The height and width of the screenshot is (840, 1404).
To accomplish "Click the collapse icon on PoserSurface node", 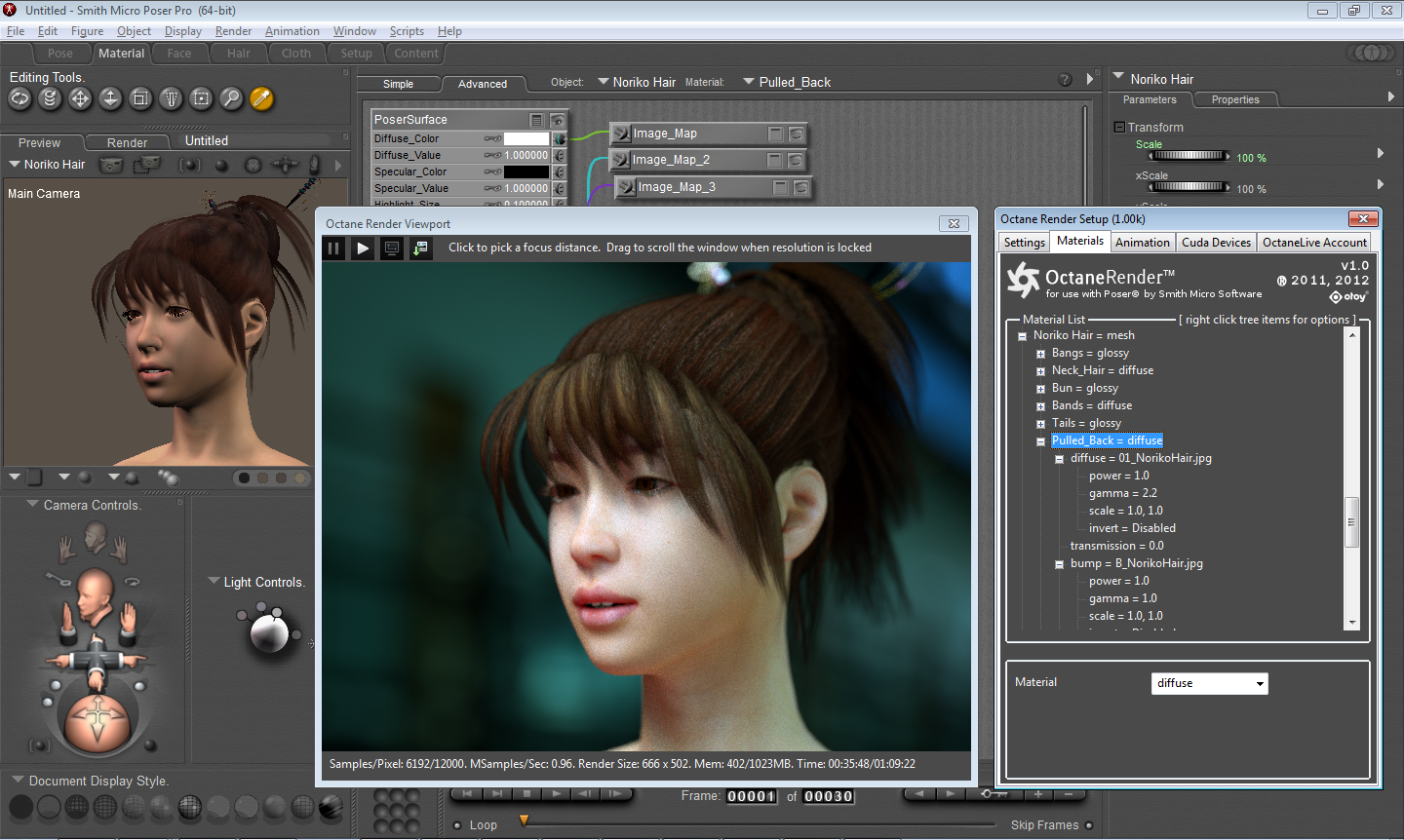I will point(536,120).
